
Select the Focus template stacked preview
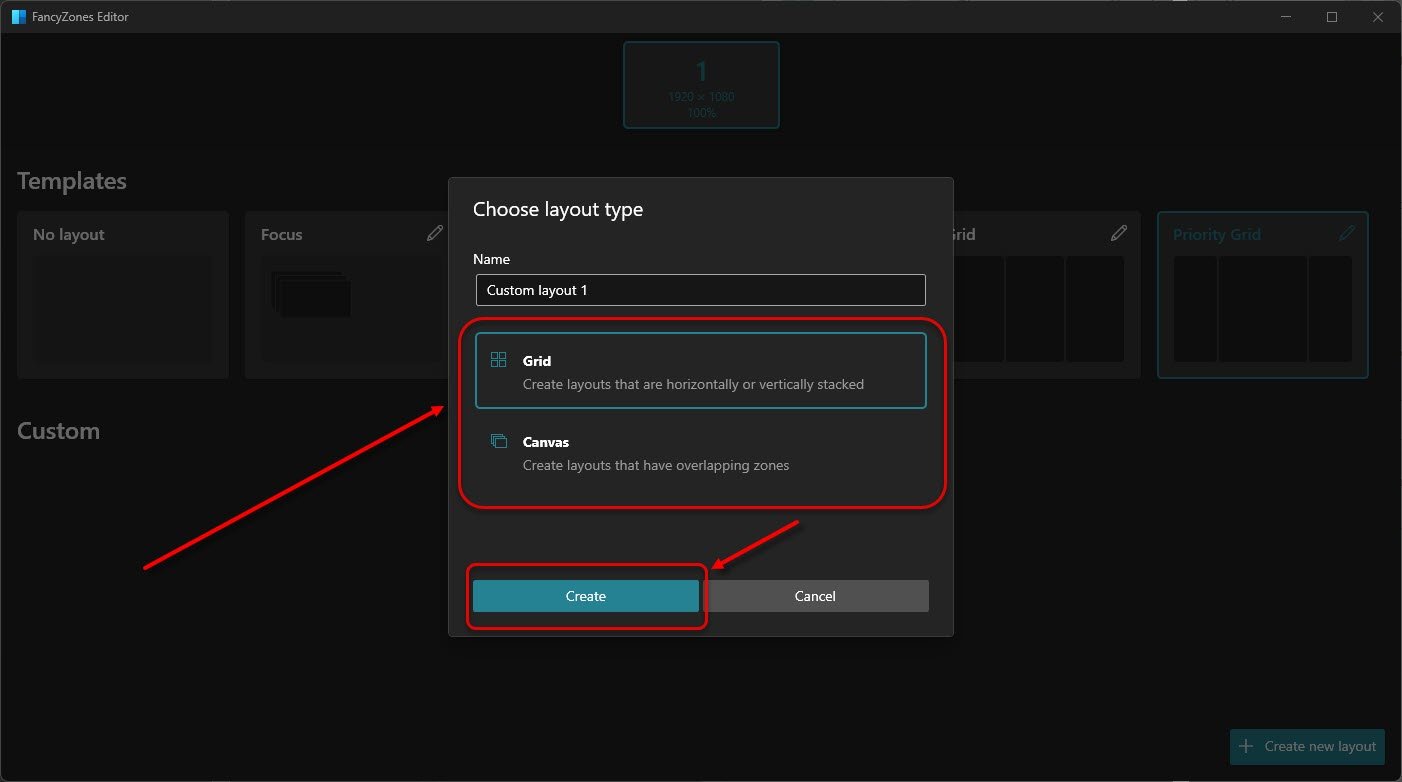click(312, 295)
